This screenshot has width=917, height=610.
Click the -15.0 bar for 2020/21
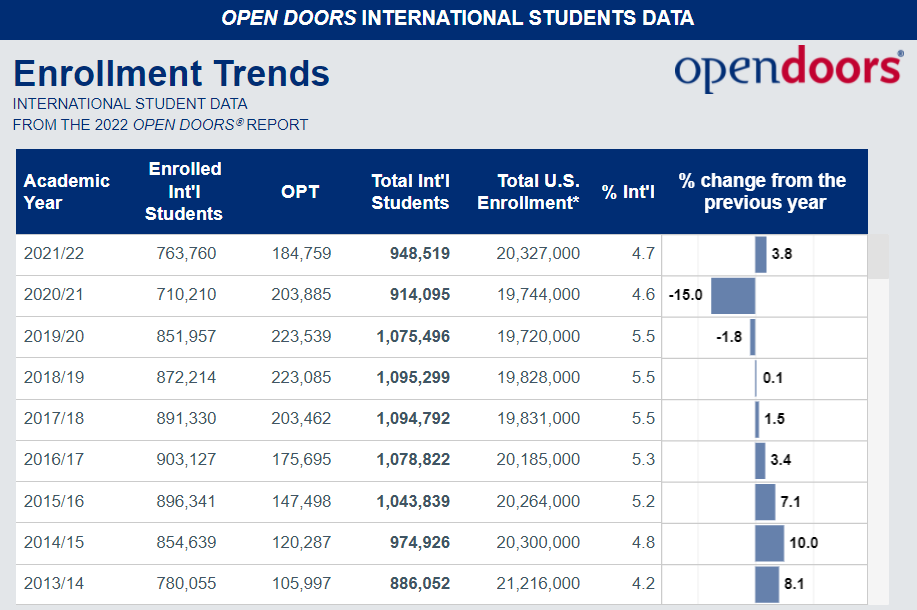(733, 296)
